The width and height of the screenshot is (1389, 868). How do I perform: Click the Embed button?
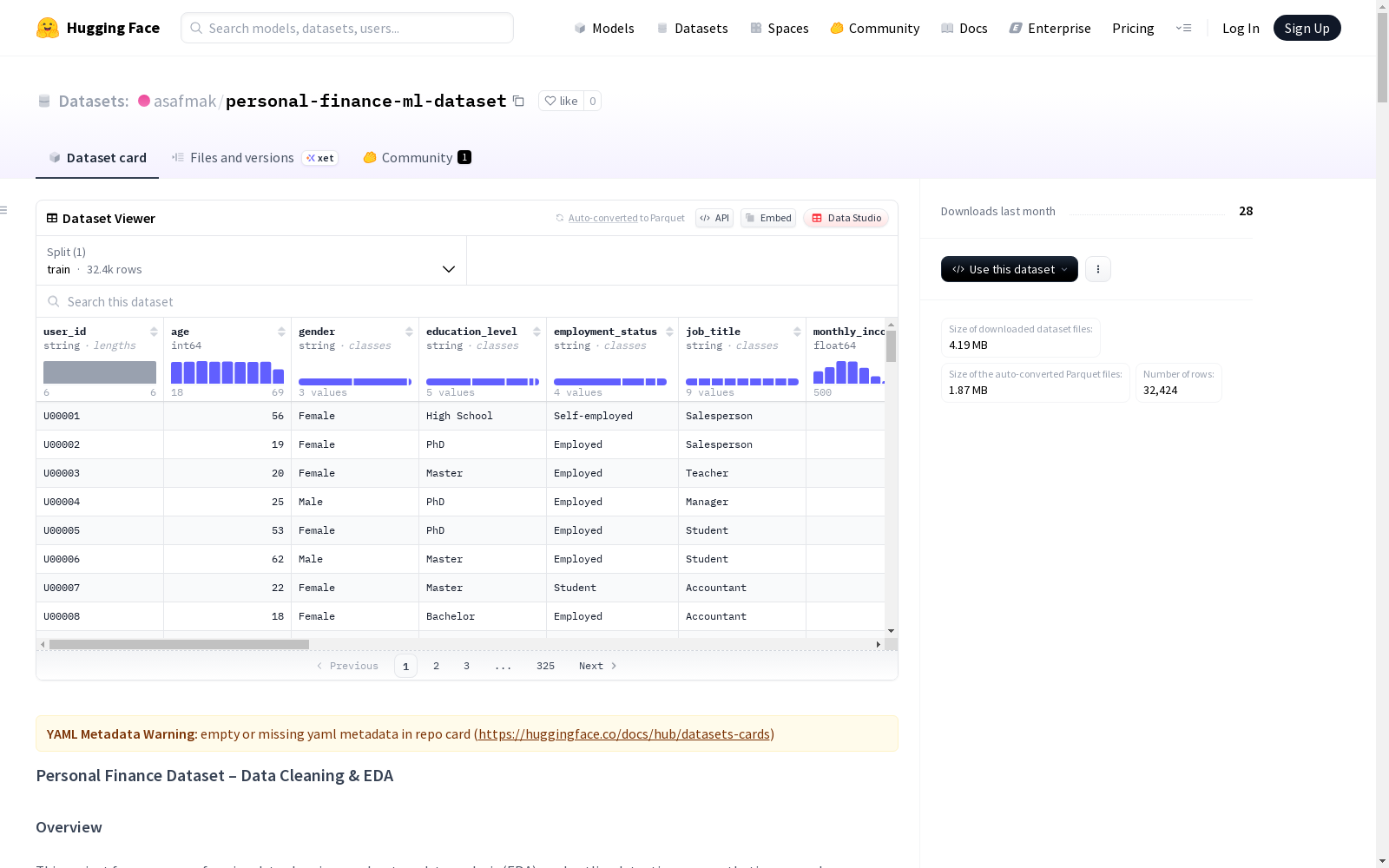click(x=768, y=218)
